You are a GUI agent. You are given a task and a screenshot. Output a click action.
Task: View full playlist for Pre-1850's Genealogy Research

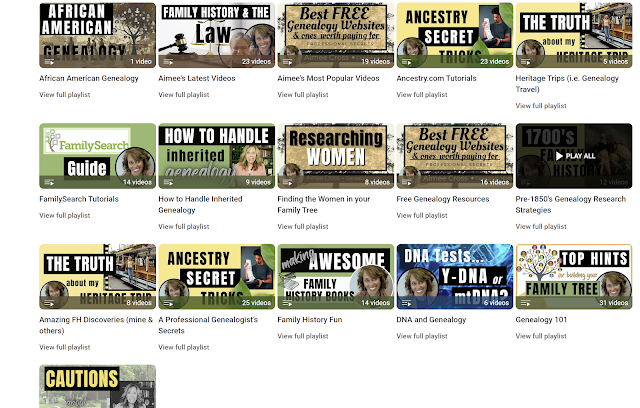click(541, 226)
